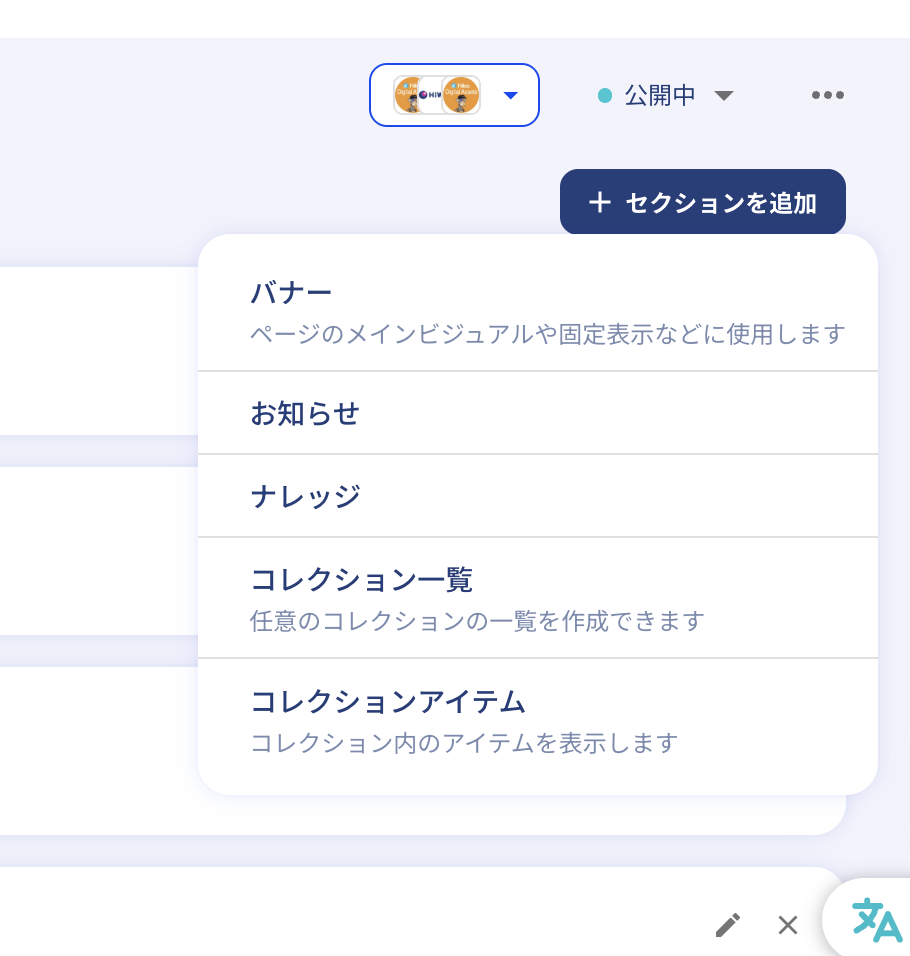
Task: Click the plus icon in セクションを追加
Action: tap(599, 203)
